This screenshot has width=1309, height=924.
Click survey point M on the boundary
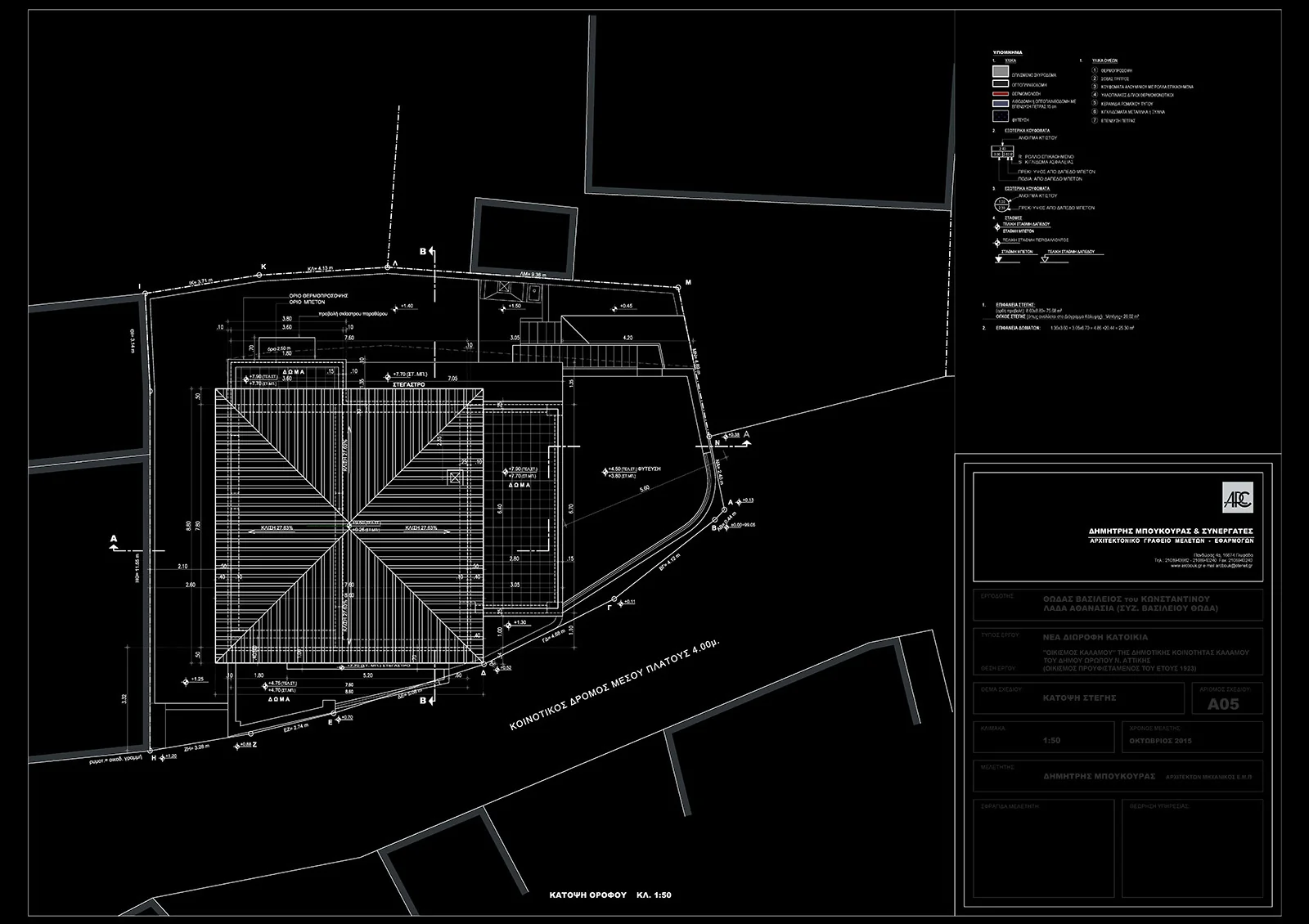tap(678, 286)
